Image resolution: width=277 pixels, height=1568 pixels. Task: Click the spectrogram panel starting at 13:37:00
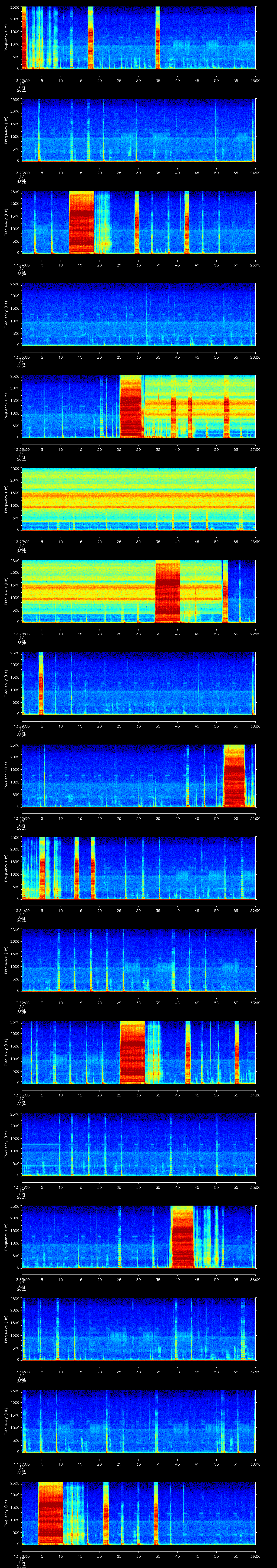coord(138,1421)
